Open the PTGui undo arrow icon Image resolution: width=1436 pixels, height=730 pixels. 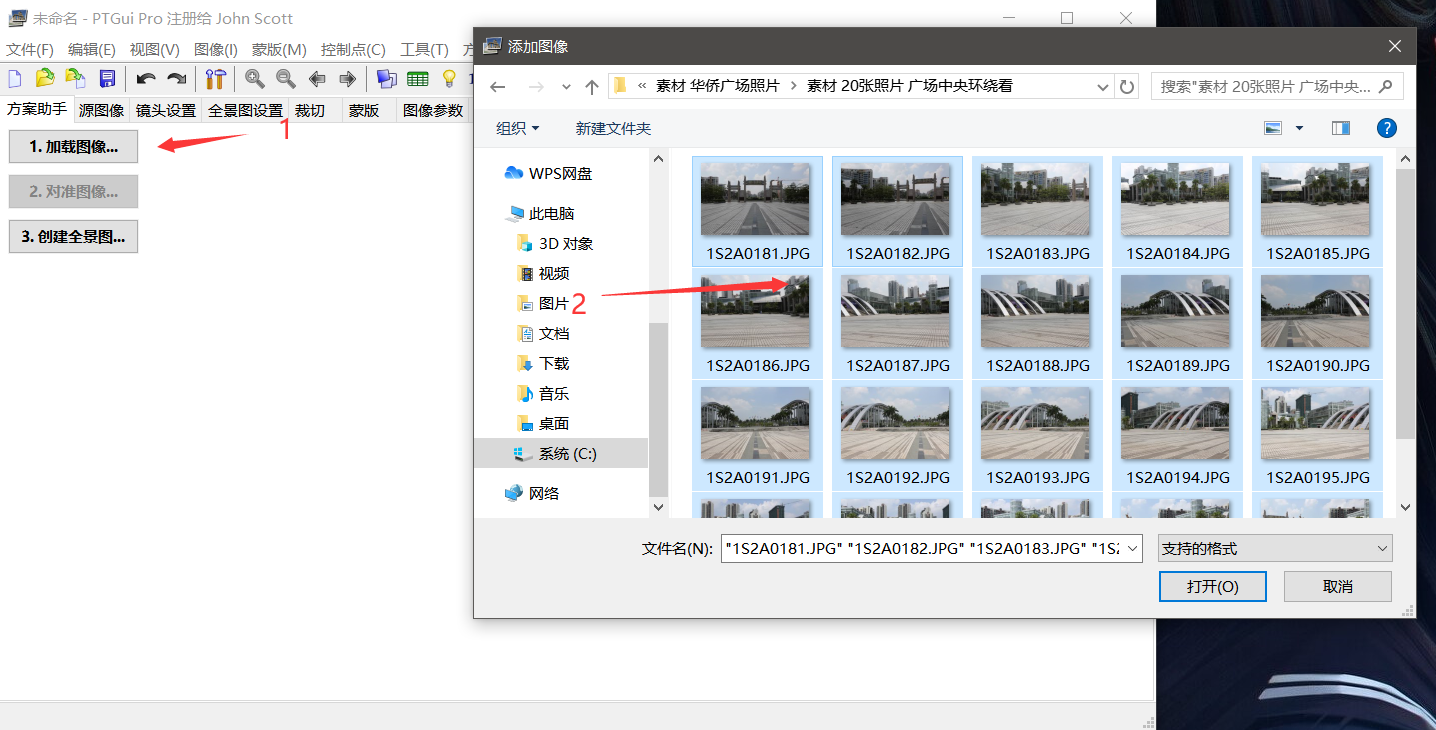coord(147,78)
